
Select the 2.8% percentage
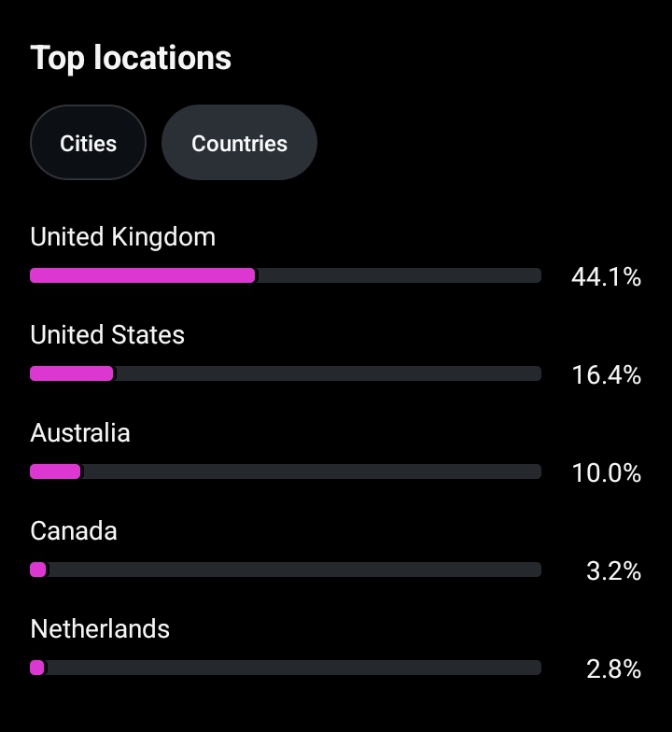pos(613,669)
